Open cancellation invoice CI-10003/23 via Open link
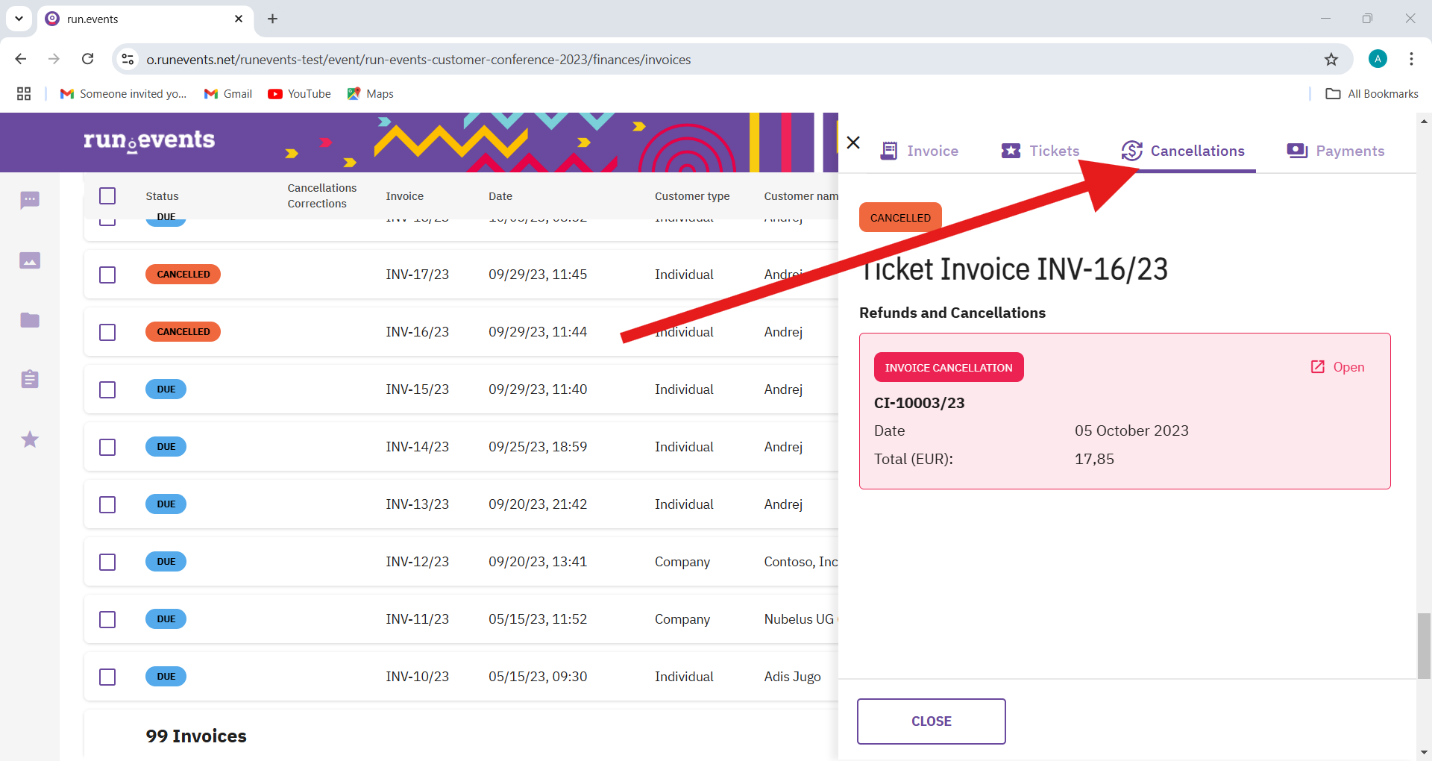Image resolution: width=1432 pixels, height=761 pixels. (x=1338, y=367)
